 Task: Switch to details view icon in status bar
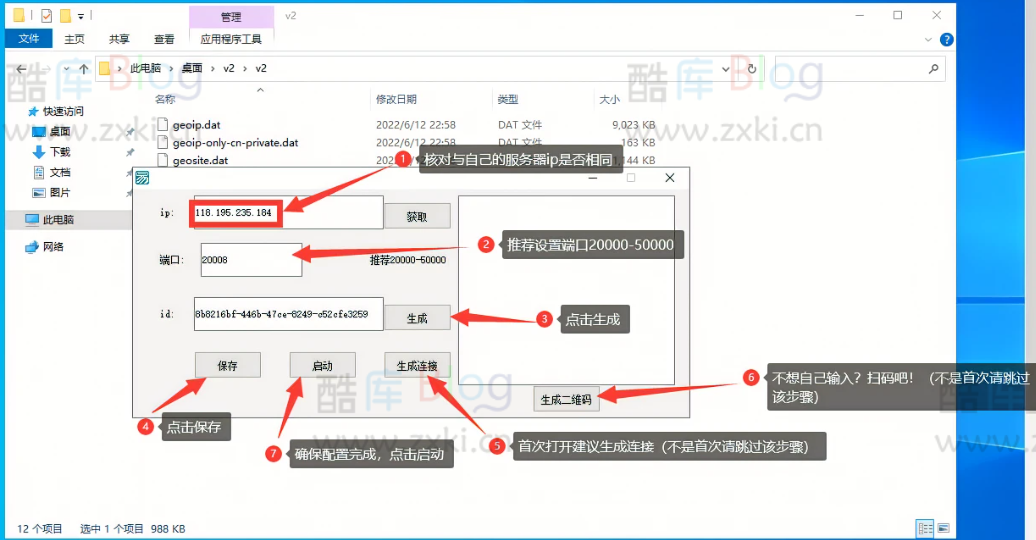coord(925,528)
